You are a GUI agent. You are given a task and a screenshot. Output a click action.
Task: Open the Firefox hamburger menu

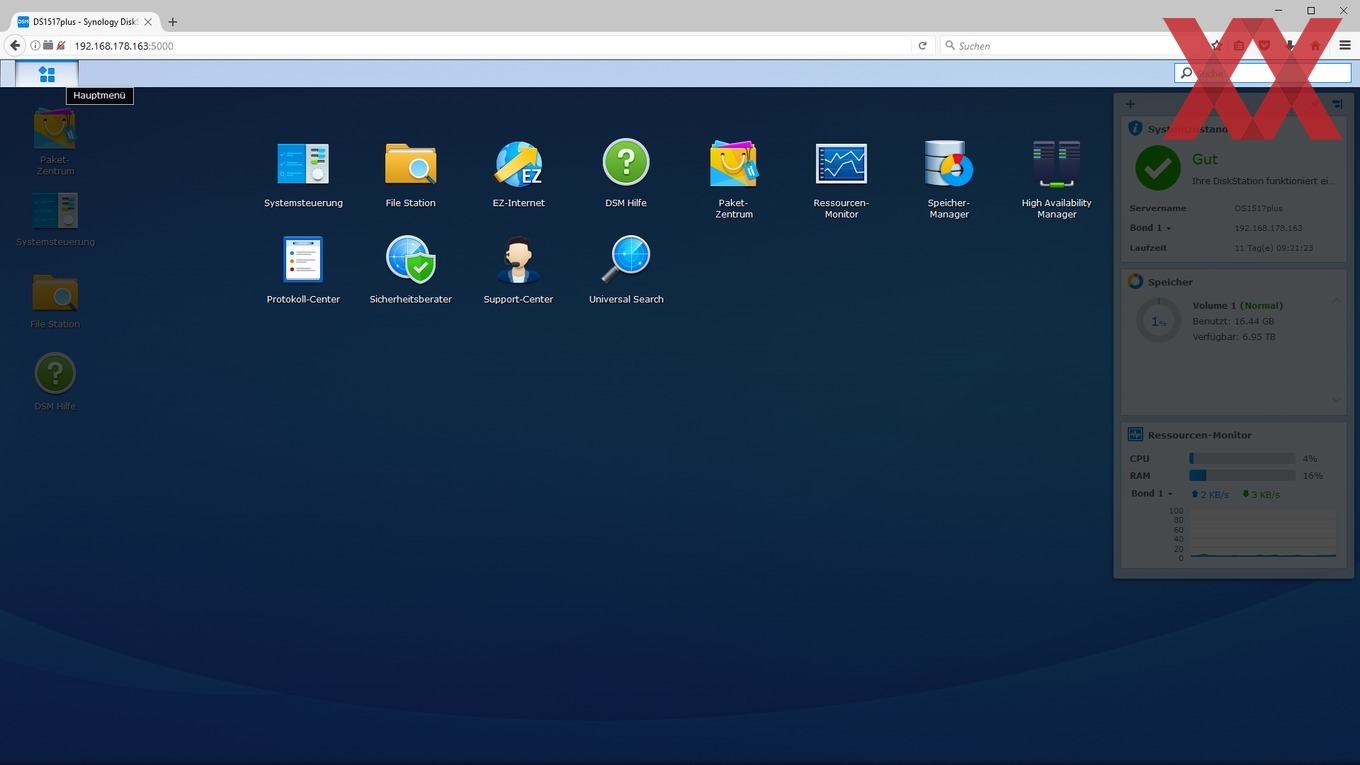pos(1345,45)
